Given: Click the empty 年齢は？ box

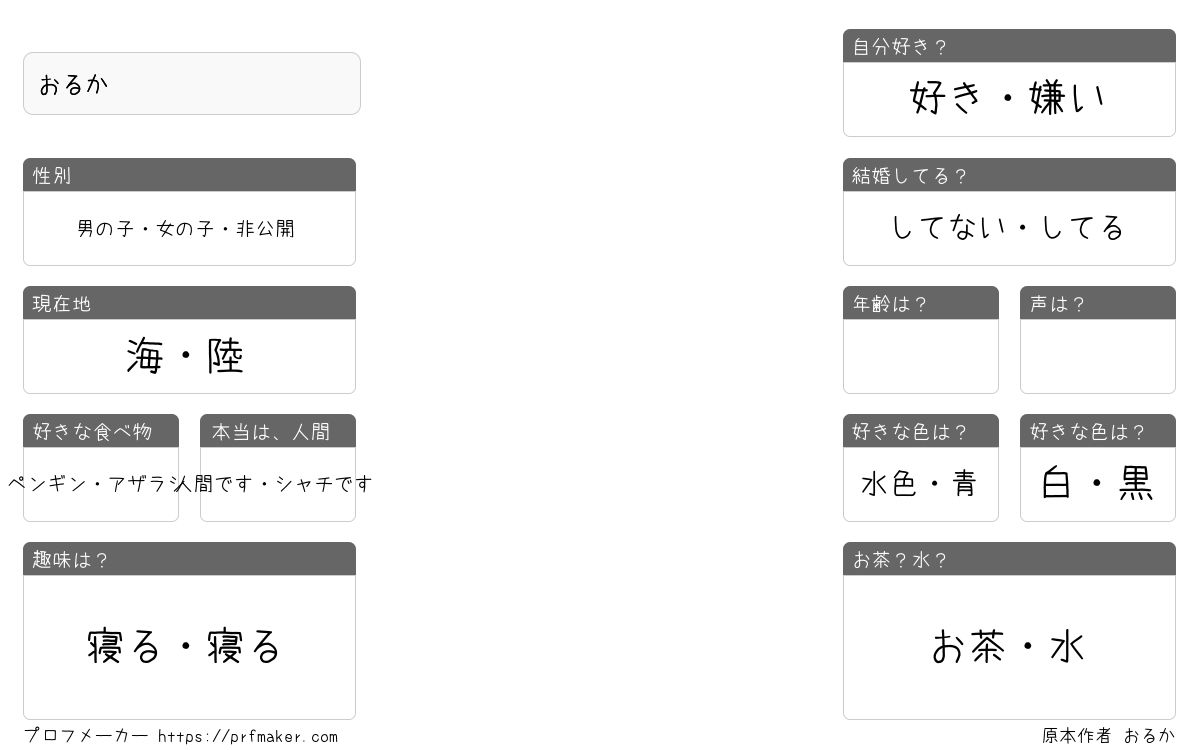Looking at the screenshot, I should (921, 356).
